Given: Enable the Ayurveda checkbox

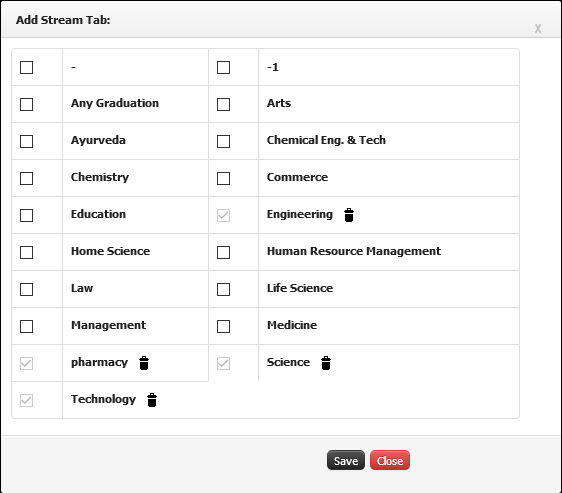Looking at the screenshot, I should coord(27,141).
